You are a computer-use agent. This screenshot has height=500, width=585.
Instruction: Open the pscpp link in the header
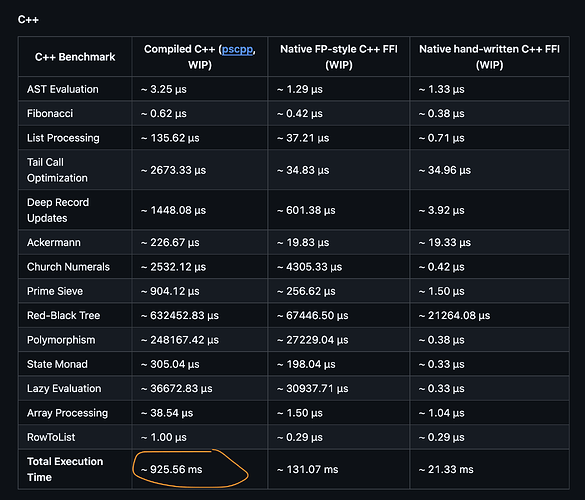pyautogui.click(x=237, y=49)
